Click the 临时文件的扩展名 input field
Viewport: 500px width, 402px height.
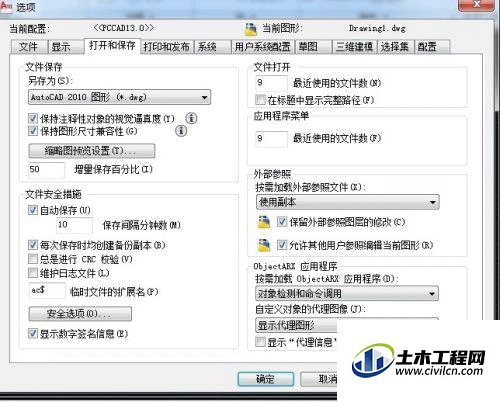point(47,290)
